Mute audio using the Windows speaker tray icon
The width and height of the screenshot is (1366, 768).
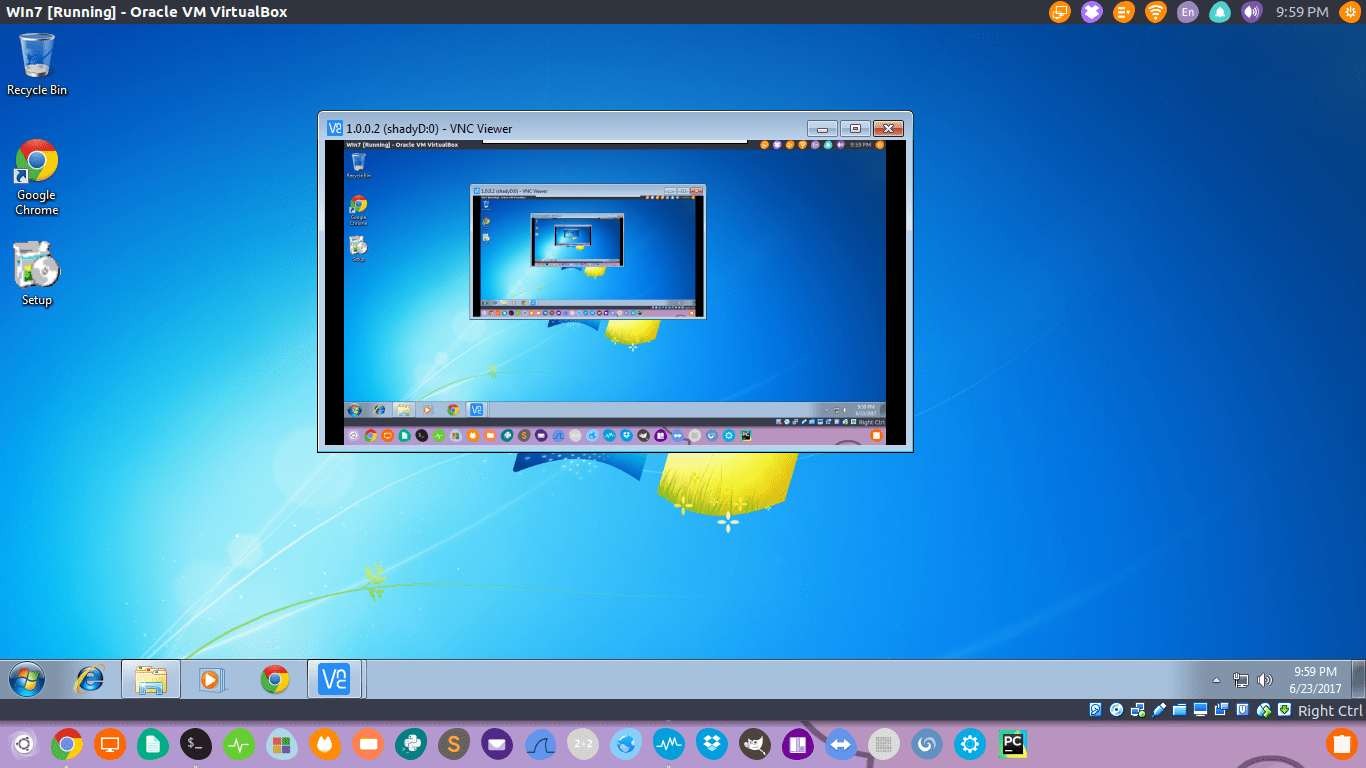tap(1265, 679)
